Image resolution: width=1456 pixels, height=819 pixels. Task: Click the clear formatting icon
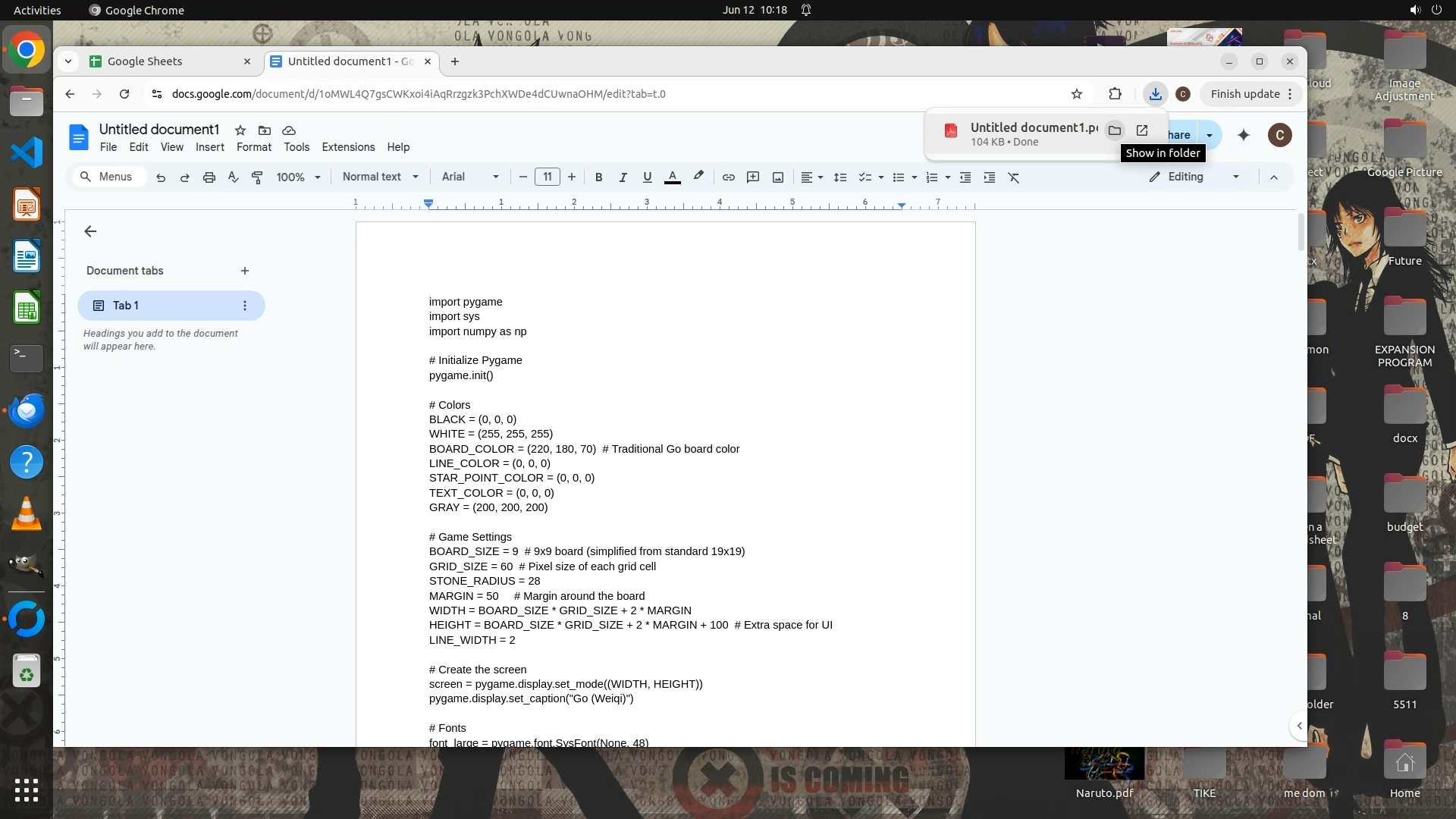[x=1014, y=177]
